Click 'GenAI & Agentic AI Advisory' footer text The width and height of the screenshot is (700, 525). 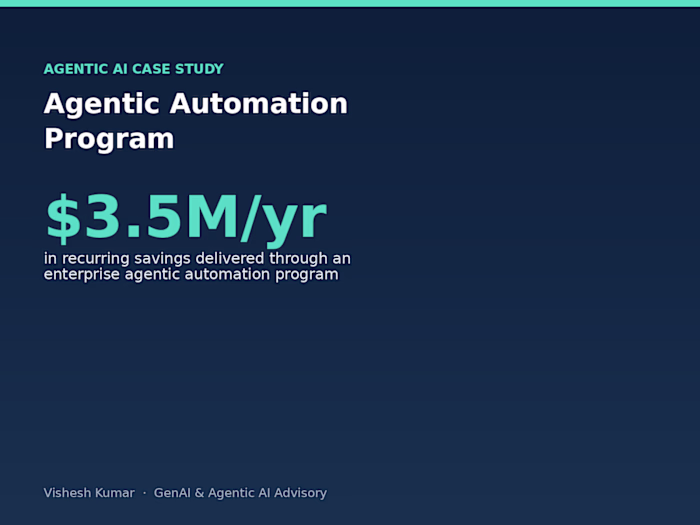[240, 493]
